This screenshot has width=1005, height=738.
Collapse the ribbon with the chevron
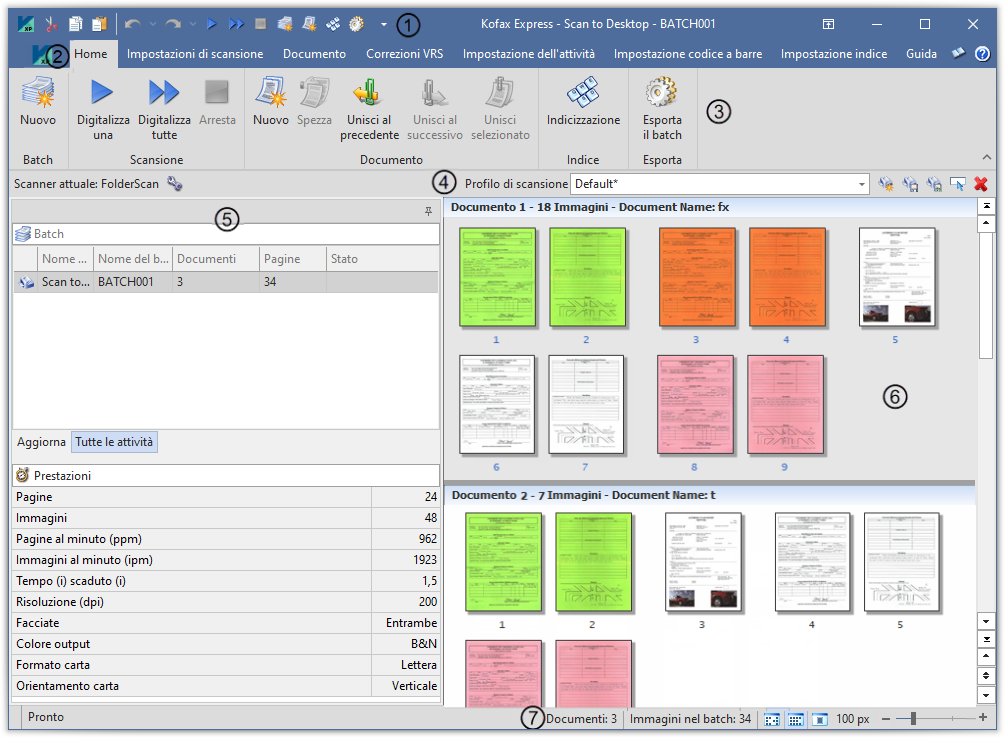(986, 157)
